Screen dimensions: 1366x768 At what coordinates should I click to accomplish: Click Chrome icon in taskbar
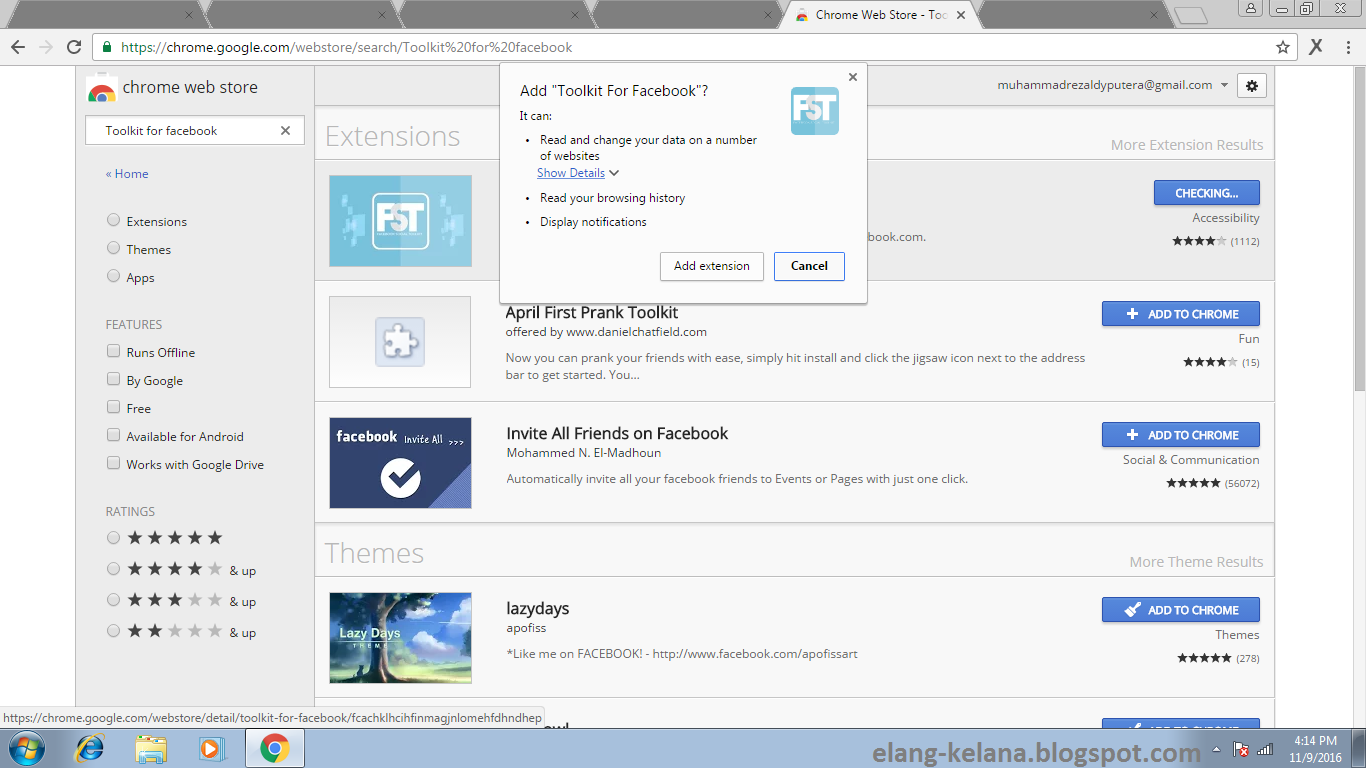click(274, 748)
